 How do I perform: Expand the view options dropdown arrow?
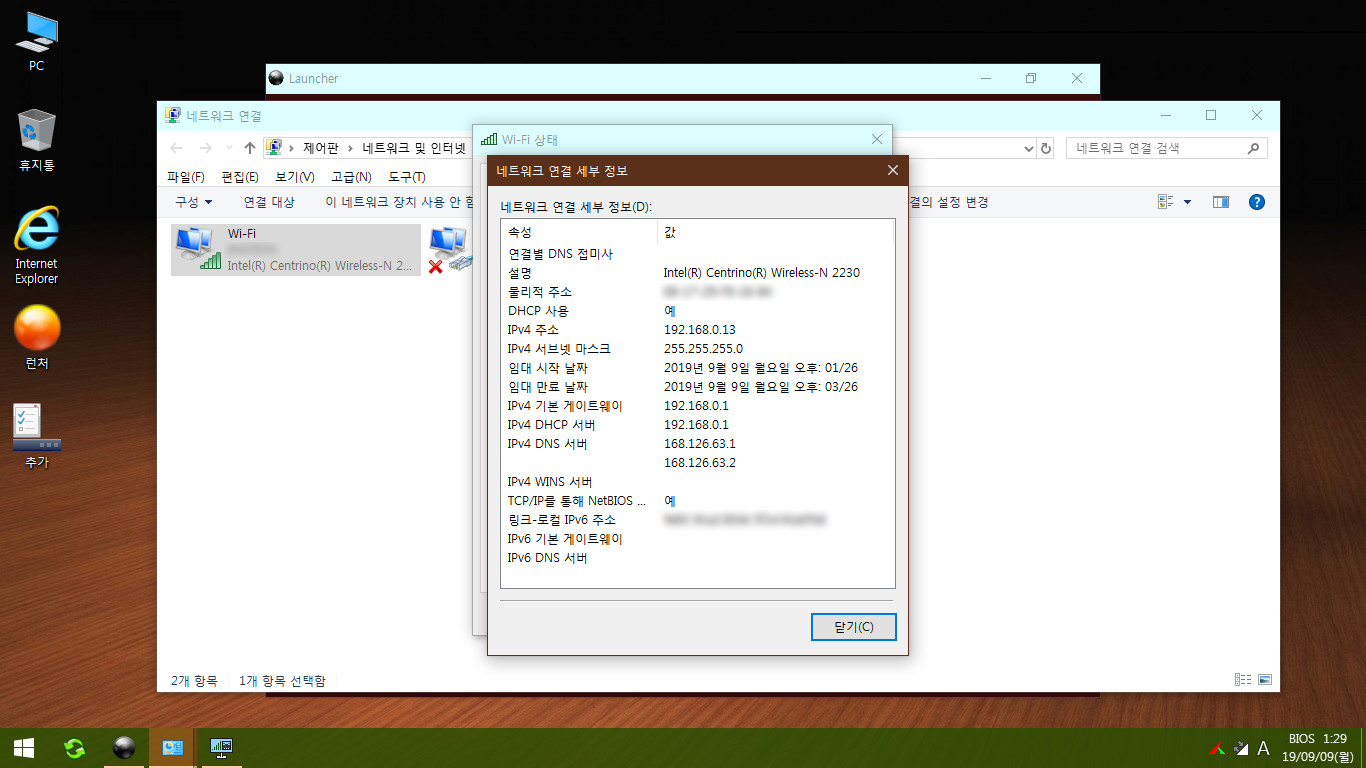1187,202
